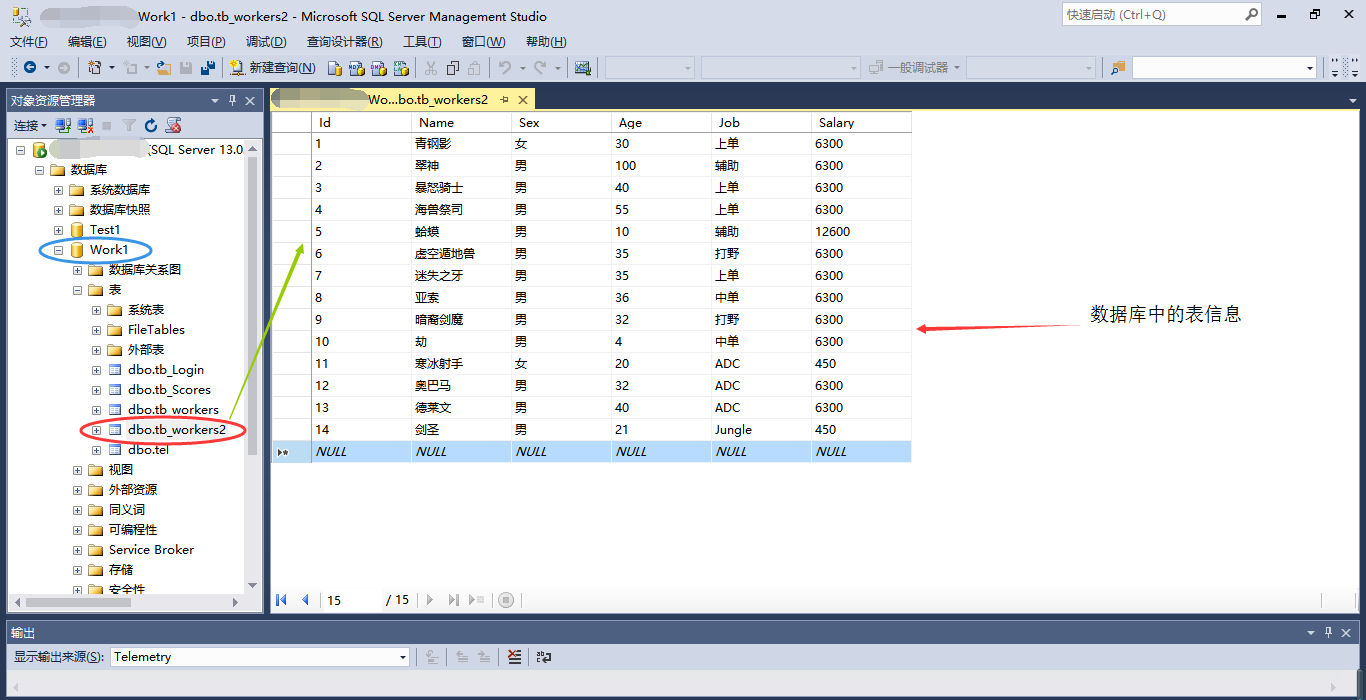1366x700 pixels.
Task: Click the copy toolbar icon
Action: click(453, 68)
